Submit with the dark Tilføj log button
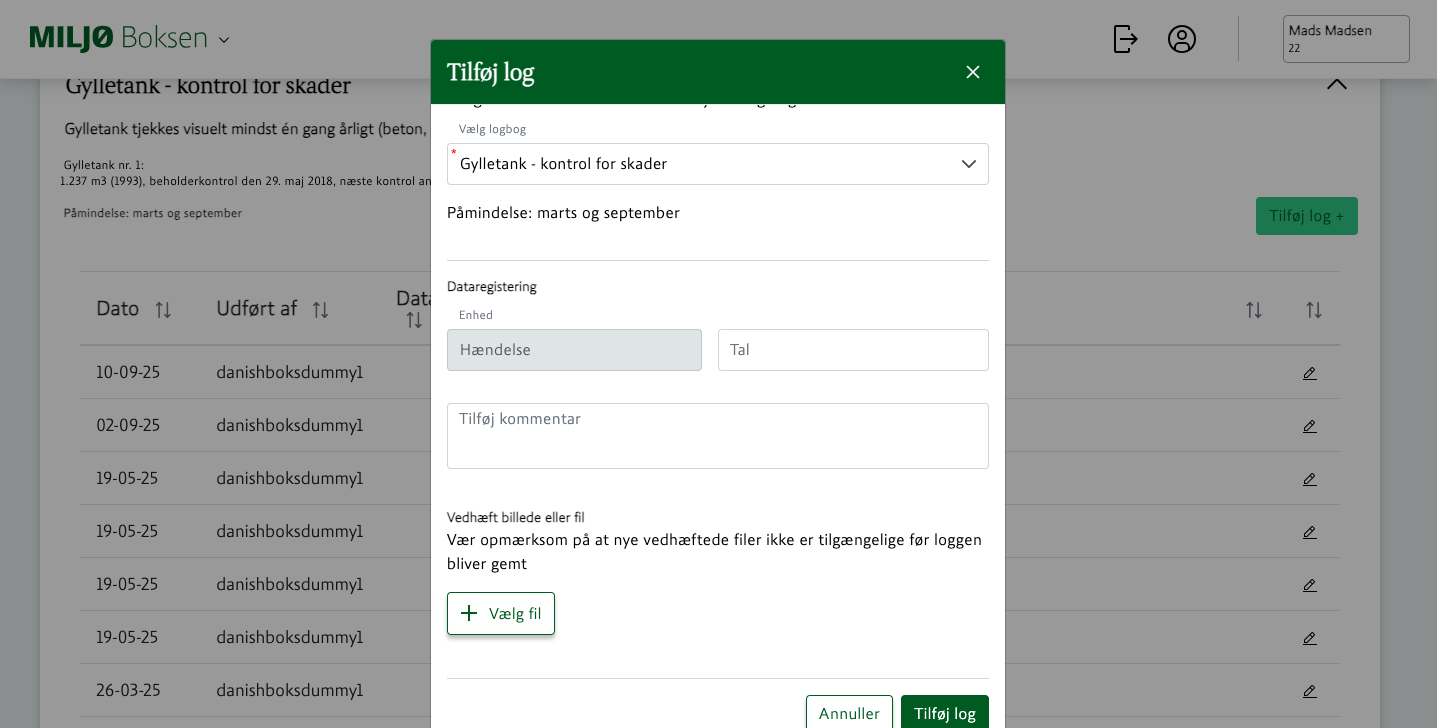 click(x=944, y=712)
